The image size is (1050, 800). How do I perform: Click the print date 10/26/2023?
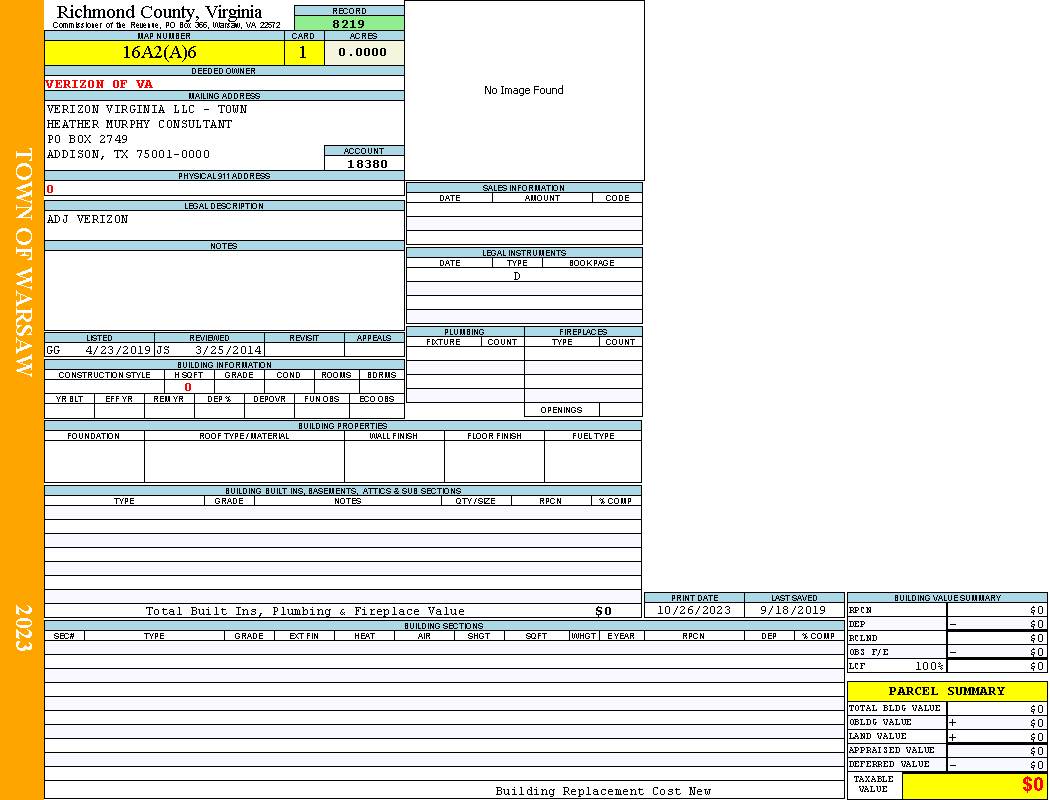click(693, 610)
